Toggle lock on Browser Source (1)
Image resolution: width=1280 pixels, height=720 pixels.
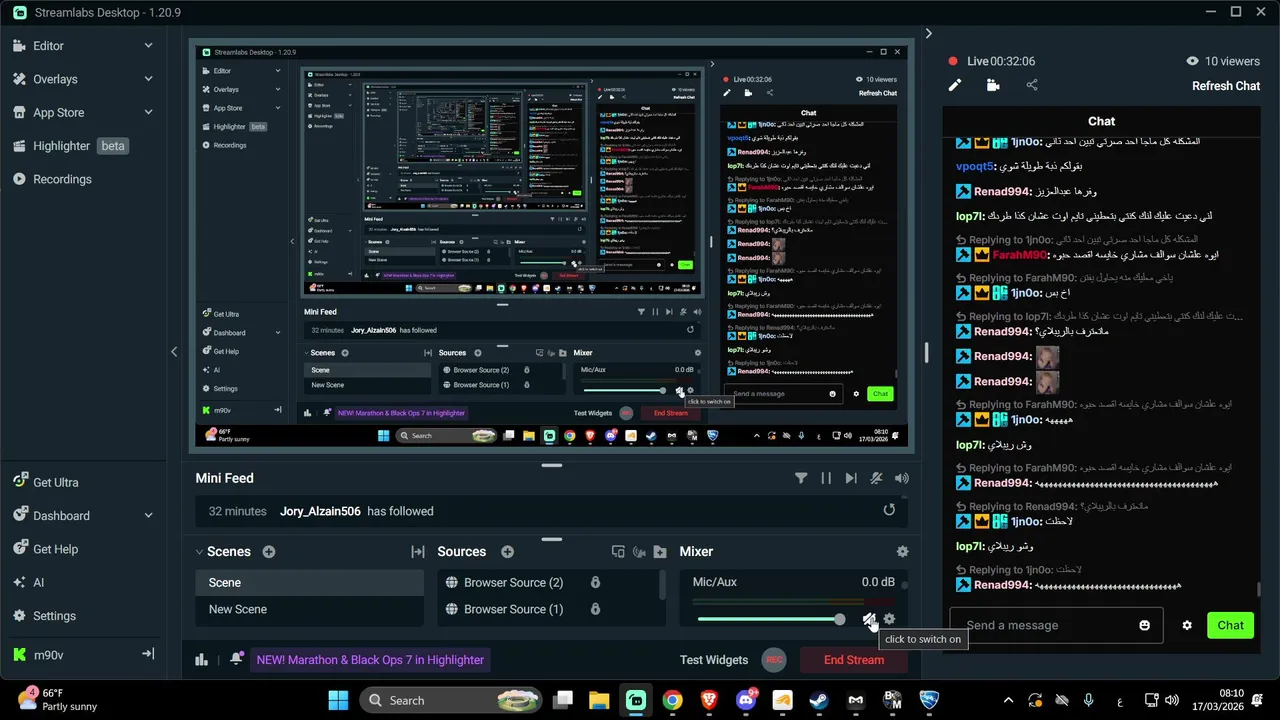pyautogui.click(x=595, y=609)
